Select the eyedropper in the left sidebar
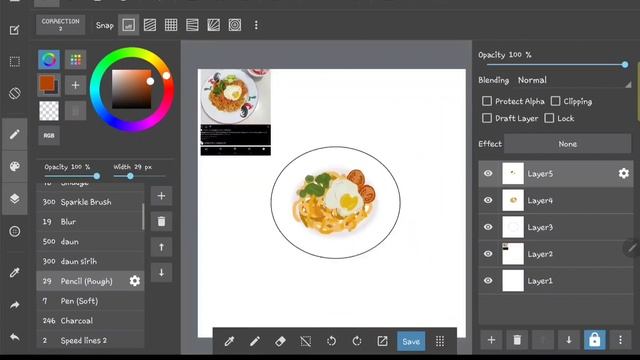Viewport: 640px width, 360px height. point(15,272)
